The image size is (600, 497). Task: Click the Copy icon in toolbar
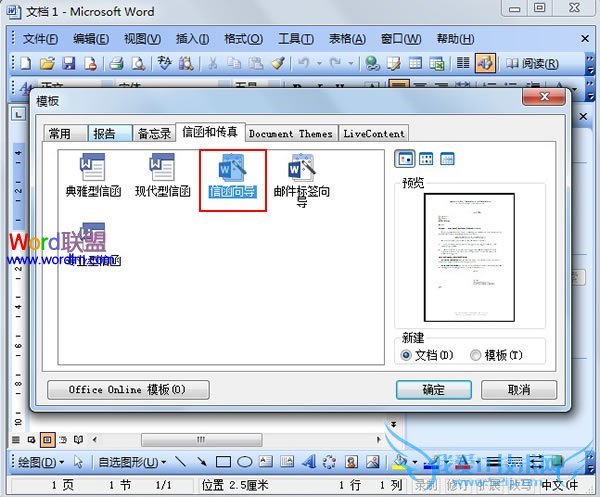pyautogui.click(x=234, y=63)
